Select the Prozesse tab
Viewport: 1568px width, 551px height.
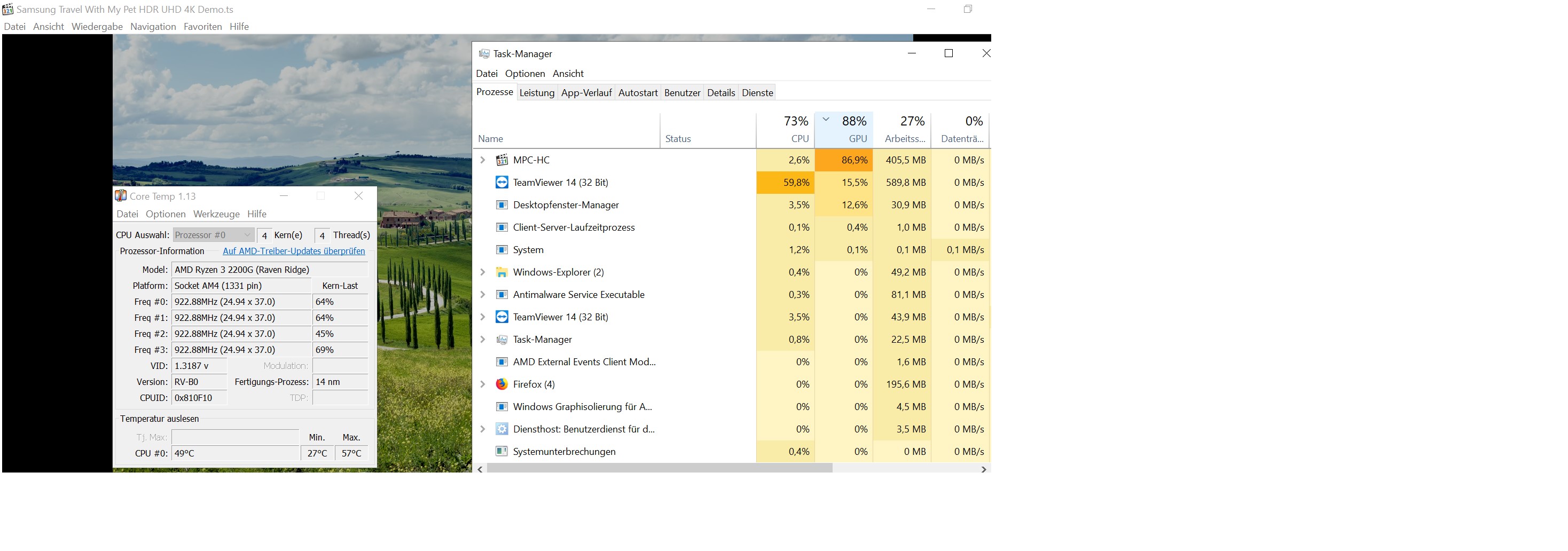(x=494, y=92)
